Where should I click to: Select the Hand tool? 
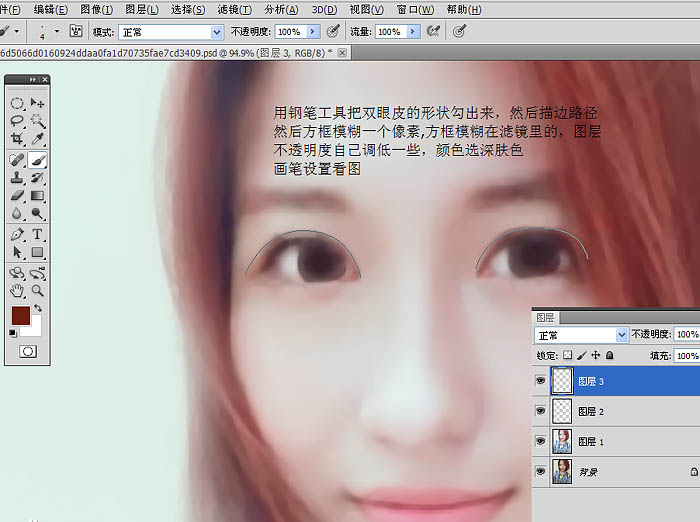pos(17,291)
